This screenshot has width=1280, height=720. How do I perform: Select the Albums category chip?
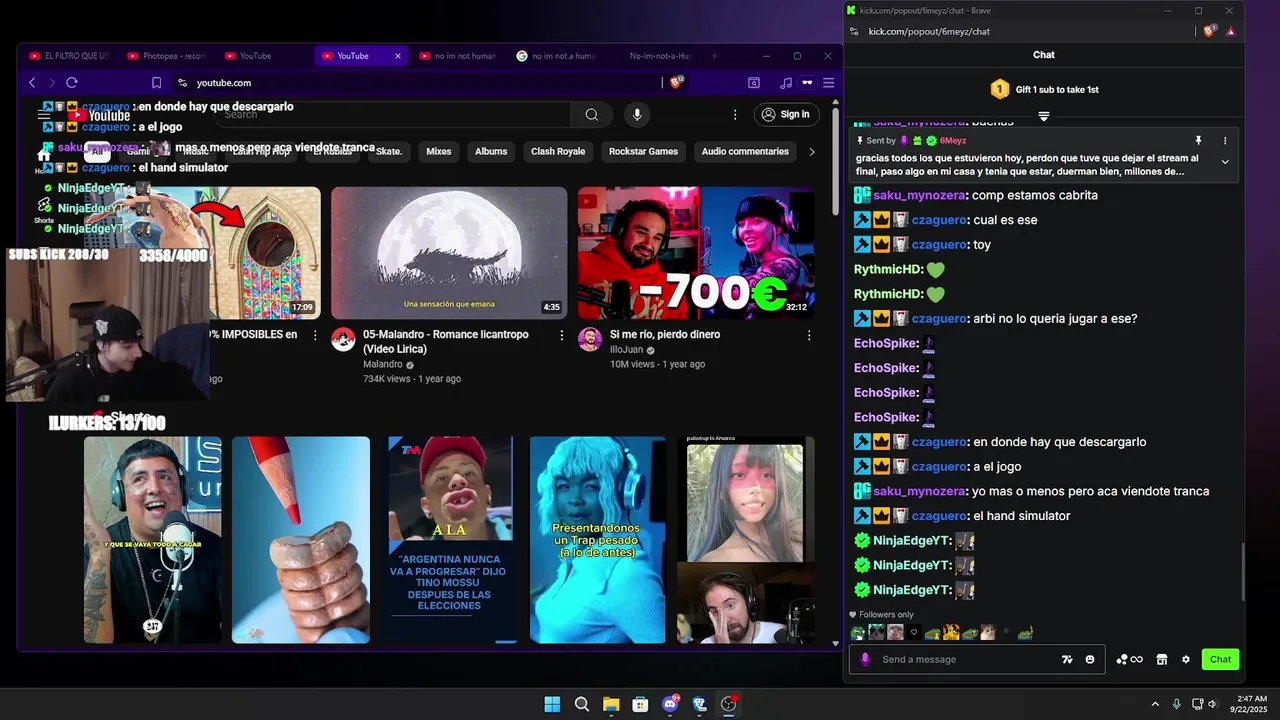click(491, 152)
